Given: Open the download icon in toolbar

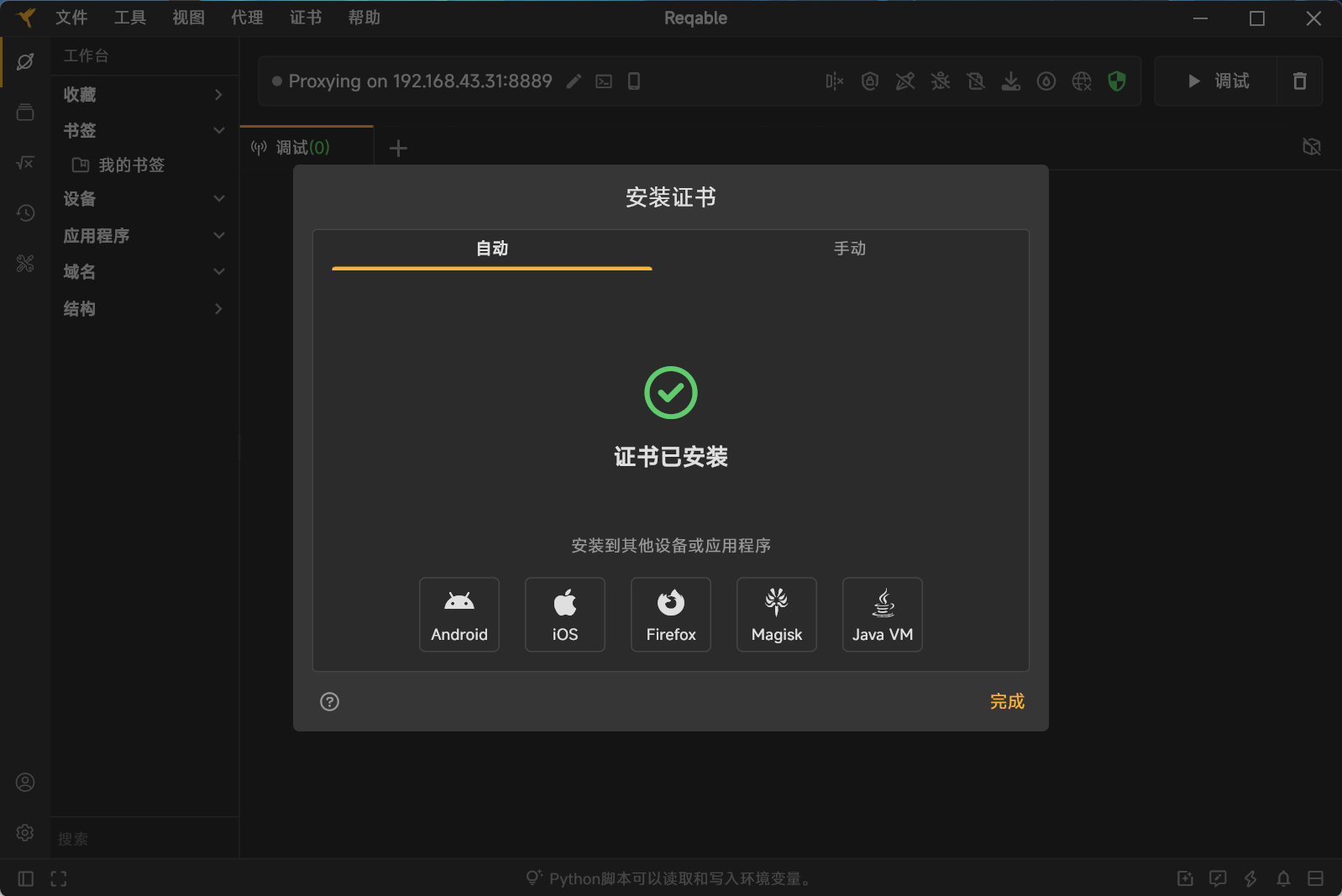Looking at the screenshot, I should pos(1011,81).
